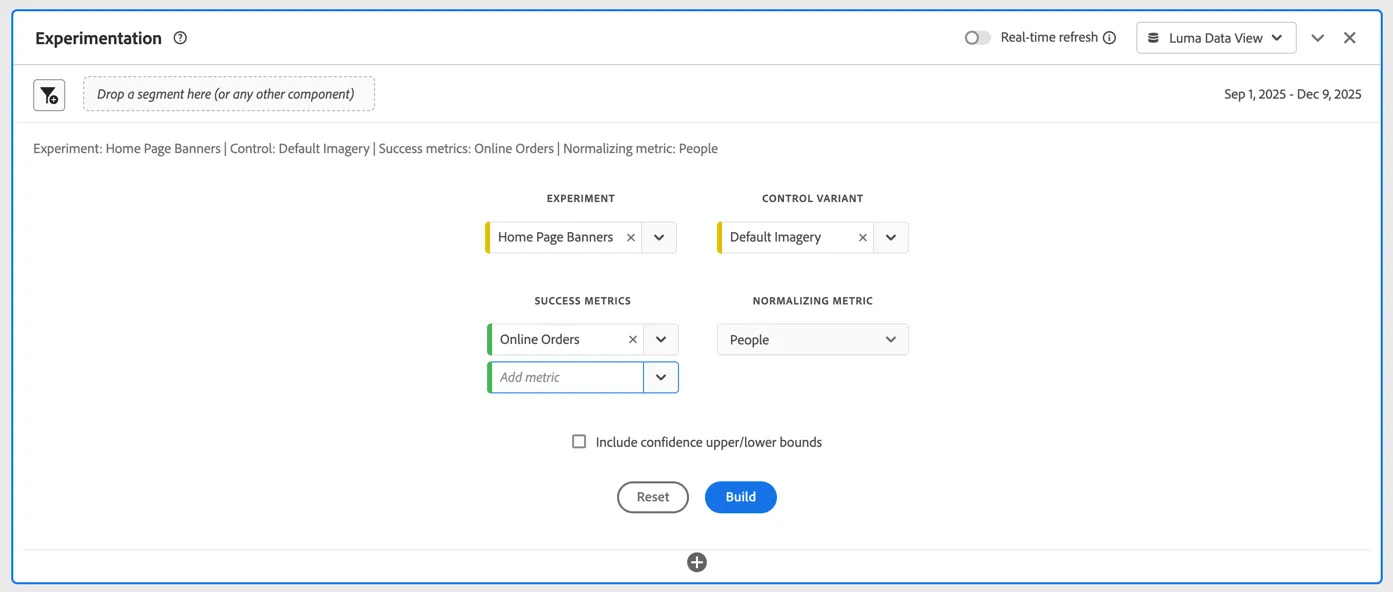
Task: Remove Home Page Banners with its X icon
Action: click(x=631, y=238)
